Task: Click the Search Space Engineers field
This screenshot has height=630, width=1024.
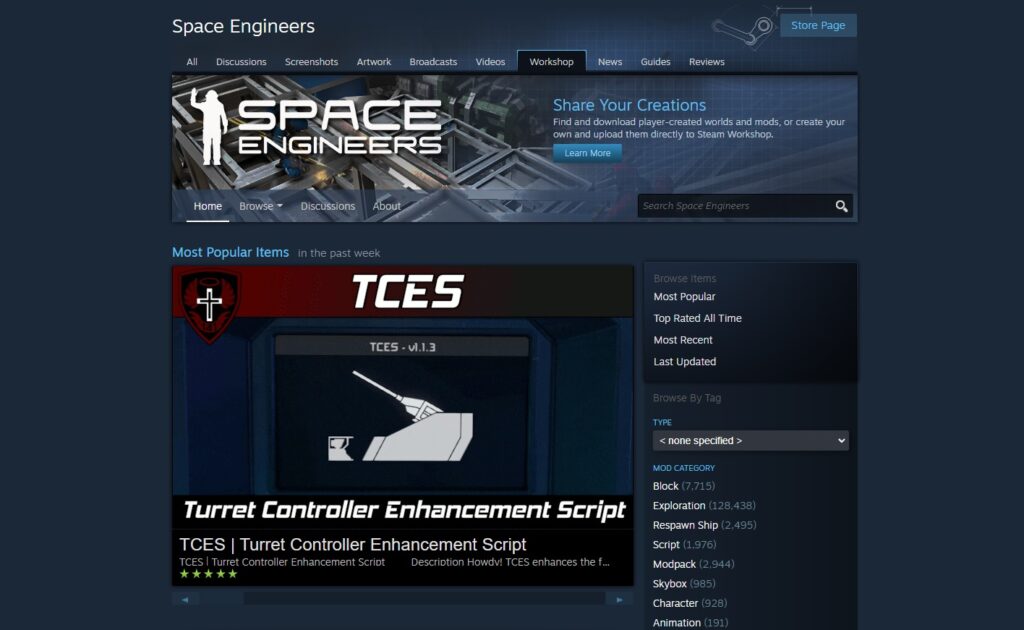Action: pos(734,206)
